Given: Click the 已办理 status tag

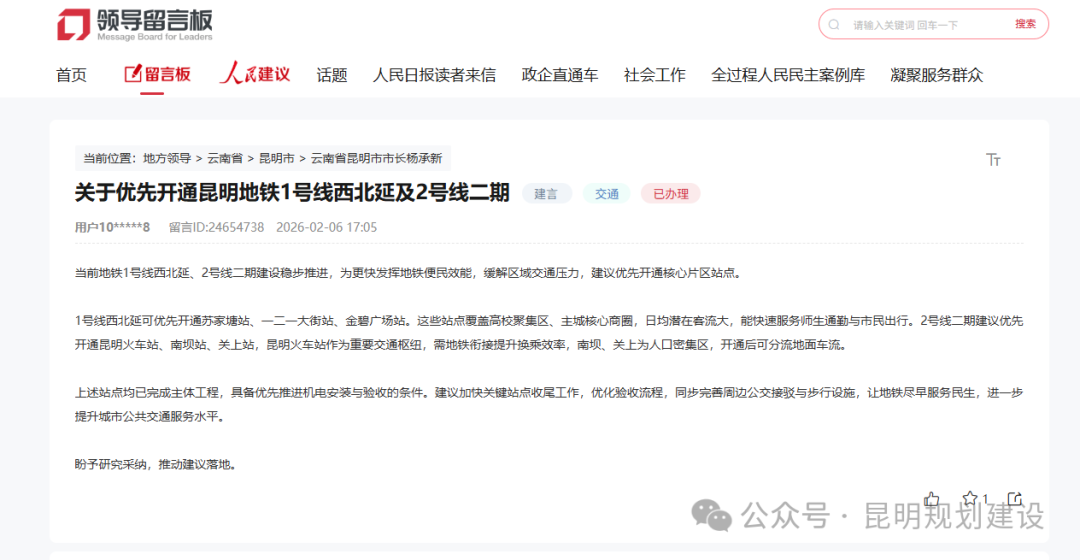Looking at the screenshot, I should click(670, 194).
